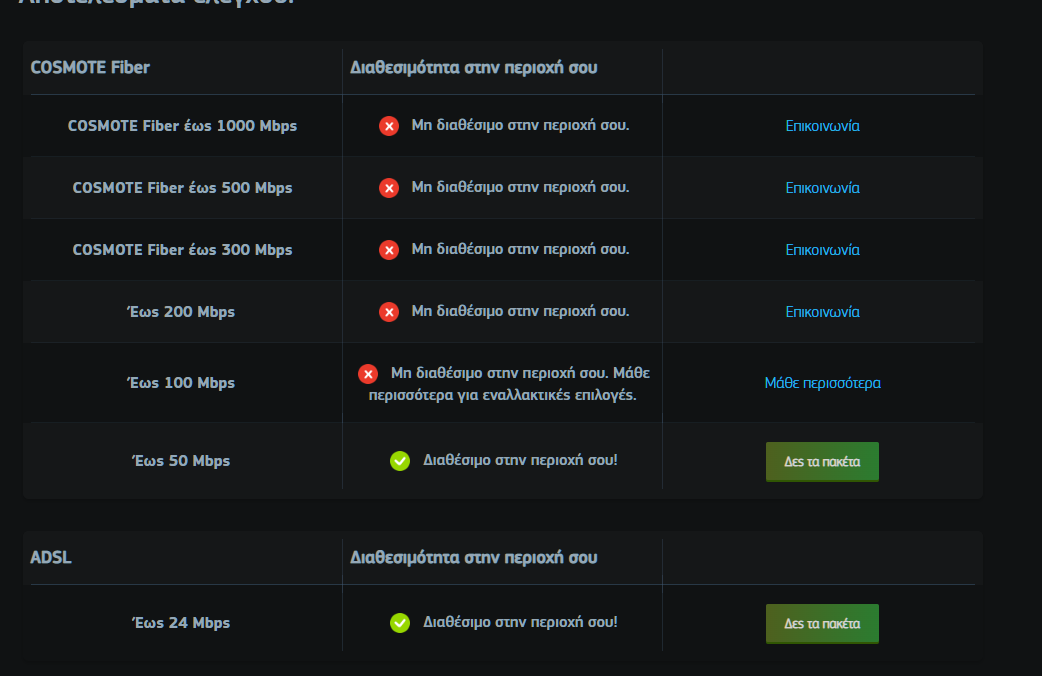Click green check icon in Έως 50 Mbps row
The height and width of the screenshot is (676, 1042).
click(x=400, y=461)
